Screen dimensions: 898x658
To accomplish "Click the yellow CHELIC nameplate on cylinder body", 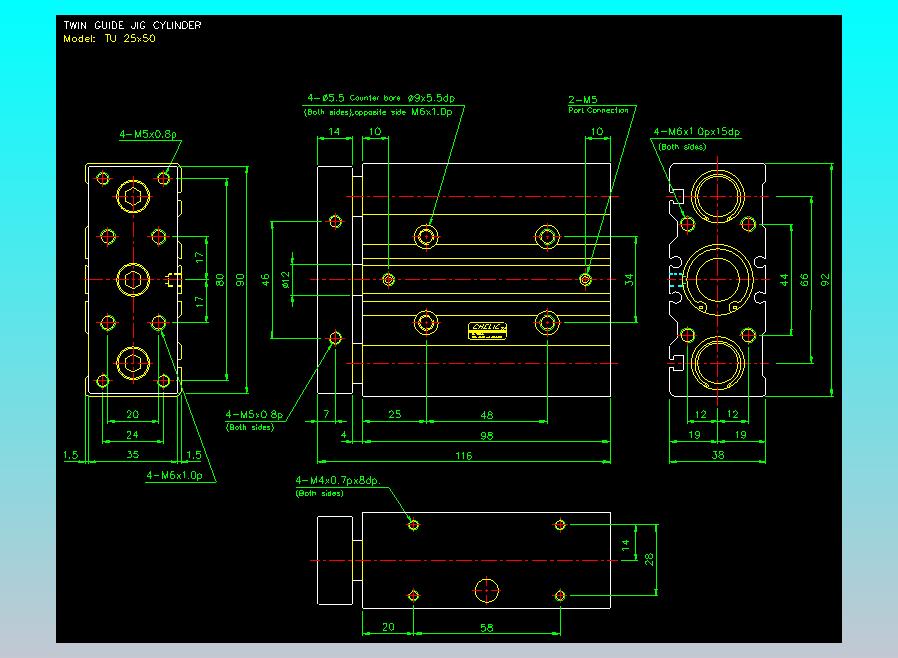I will pos(488,329).
